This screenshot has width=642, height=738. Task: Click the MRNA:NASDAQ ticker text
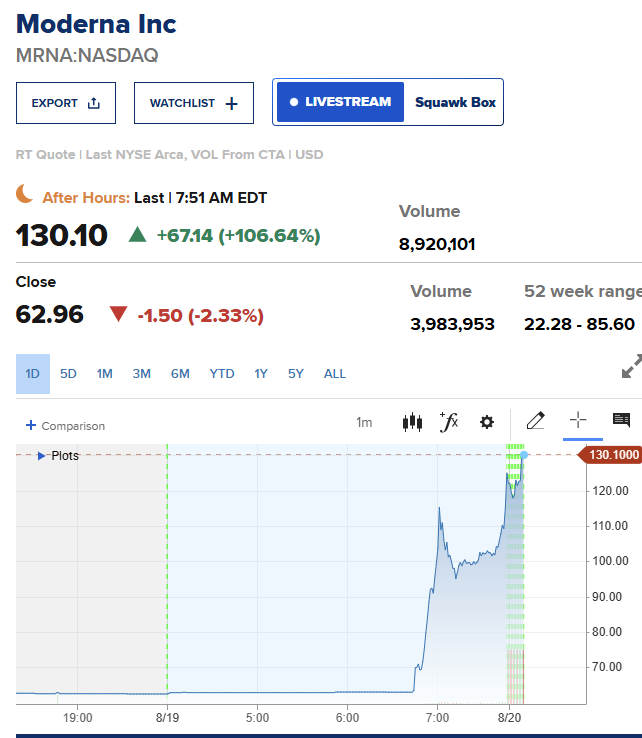[x=87, y=56]
